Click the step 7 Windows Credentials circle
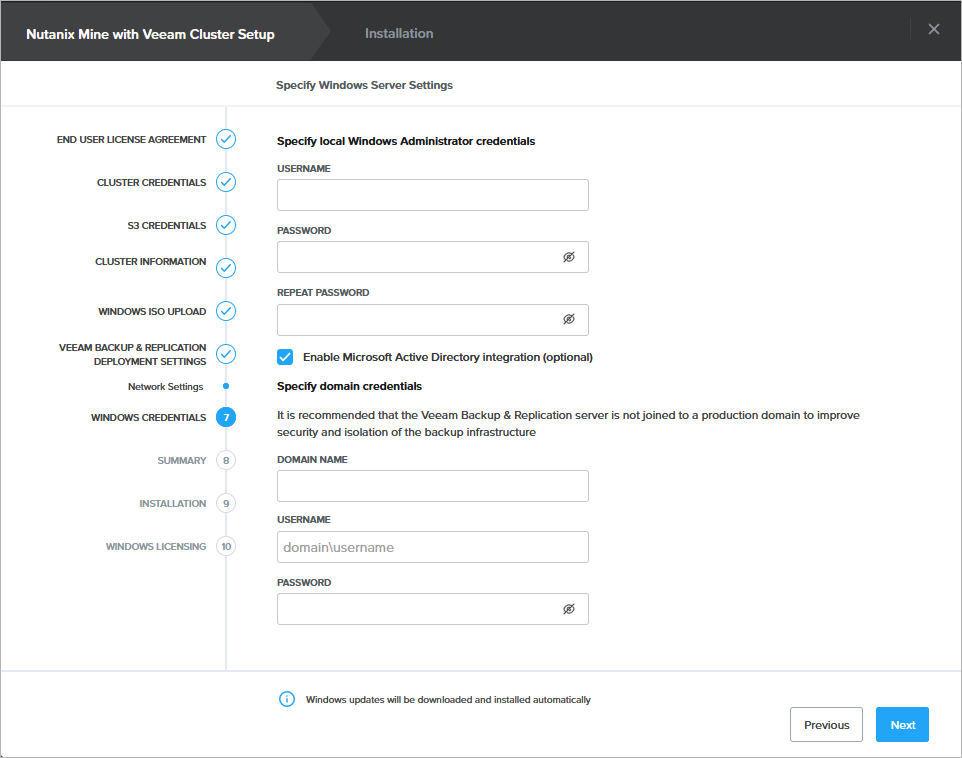The image size is (962, 758). 226,417
